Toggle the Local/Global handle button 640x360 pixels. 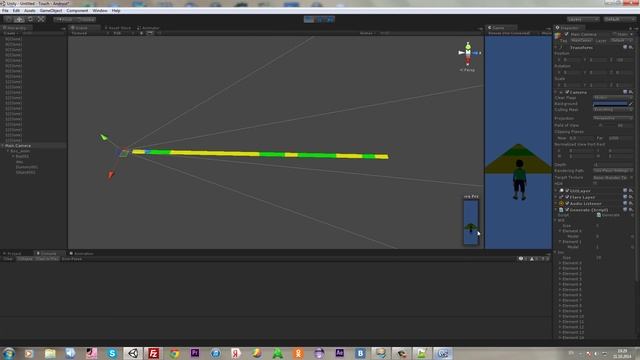pos(86,19)
